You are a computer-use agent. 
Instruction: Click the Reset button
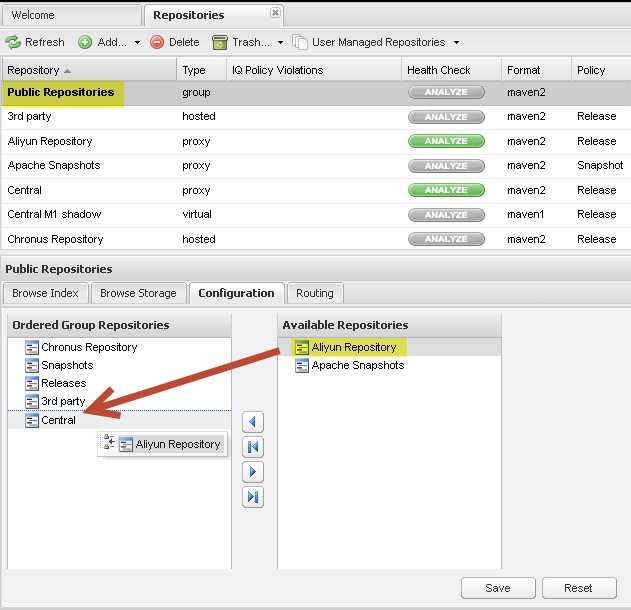(x=579, y=588)
